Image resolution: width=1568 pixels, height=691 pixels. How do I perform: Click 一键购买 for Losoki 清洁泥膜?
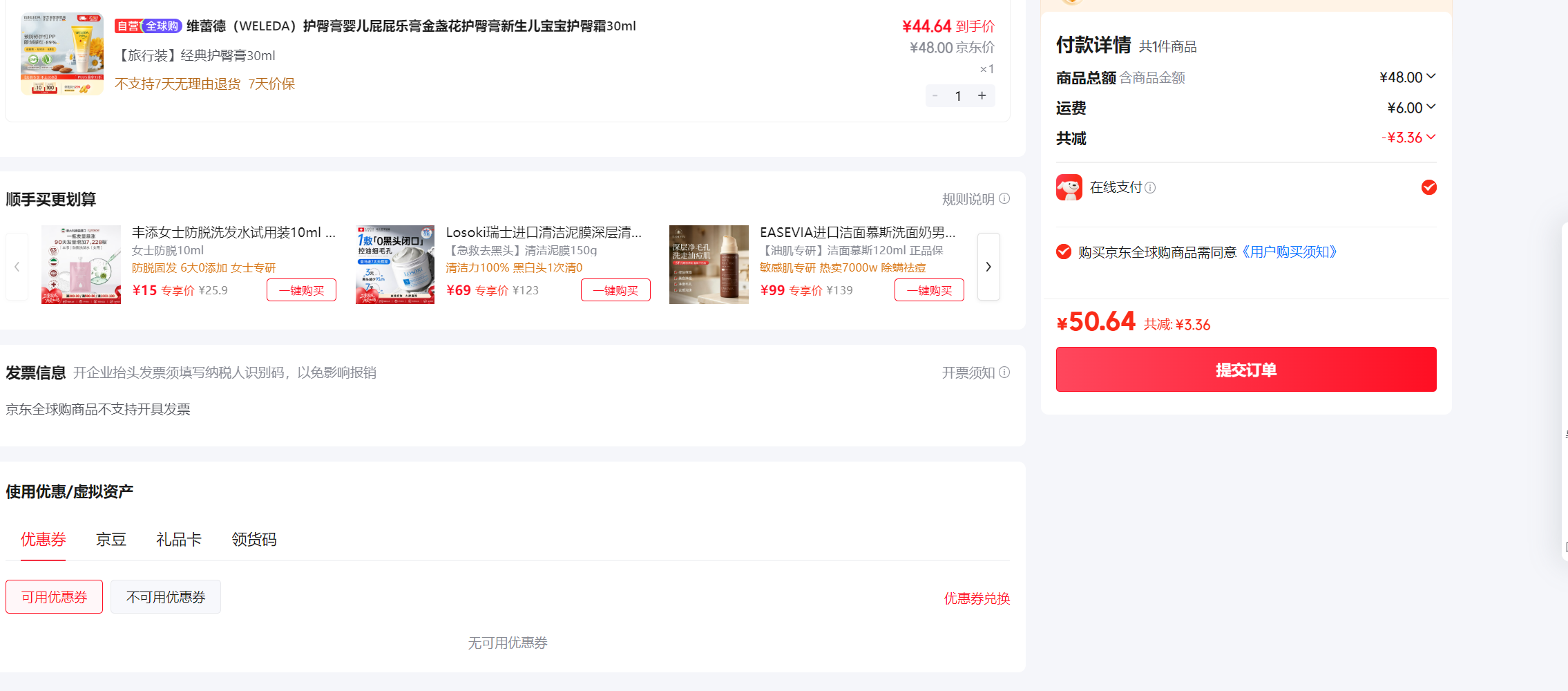(x=615, y=290)
